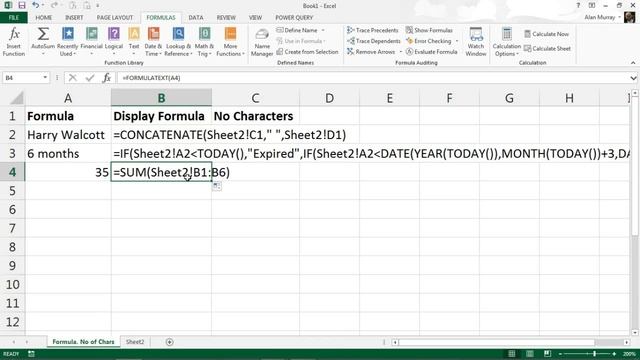Click the AutoSum sigma icon
The image size is (640, 360).
pyautogui.click(x=43, y=34)
